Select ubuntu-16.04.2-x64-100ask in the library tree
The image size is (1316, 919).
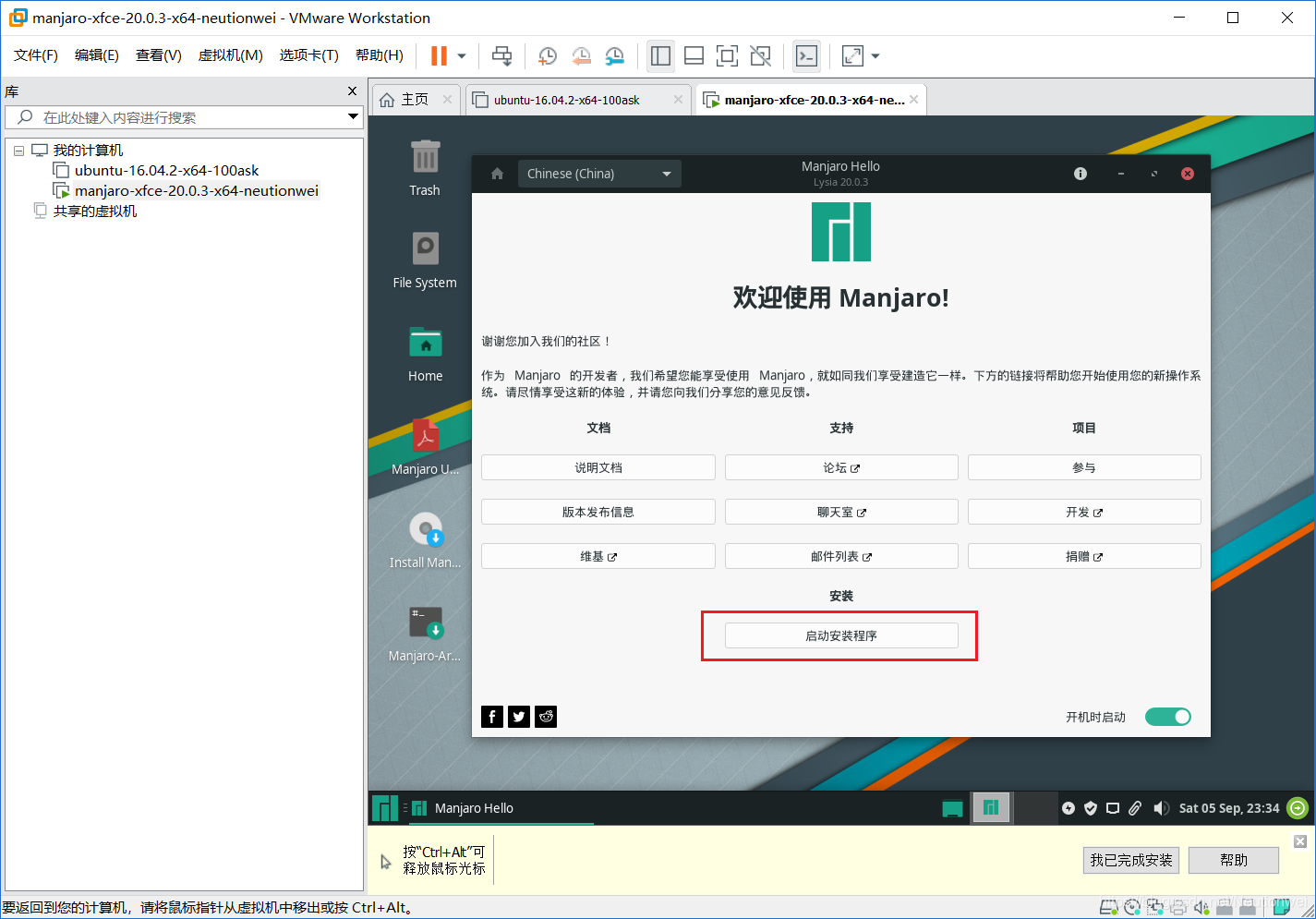coord(166,170)
